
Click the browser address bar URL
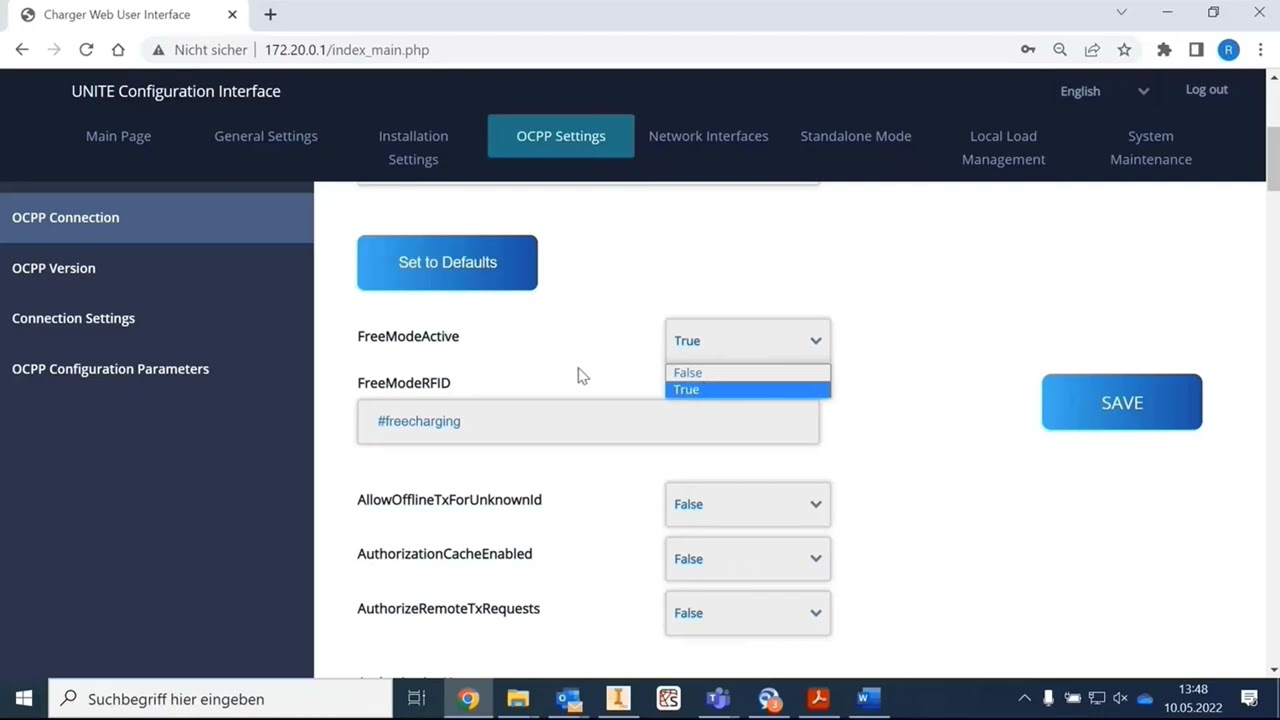[x=347, y=50]
